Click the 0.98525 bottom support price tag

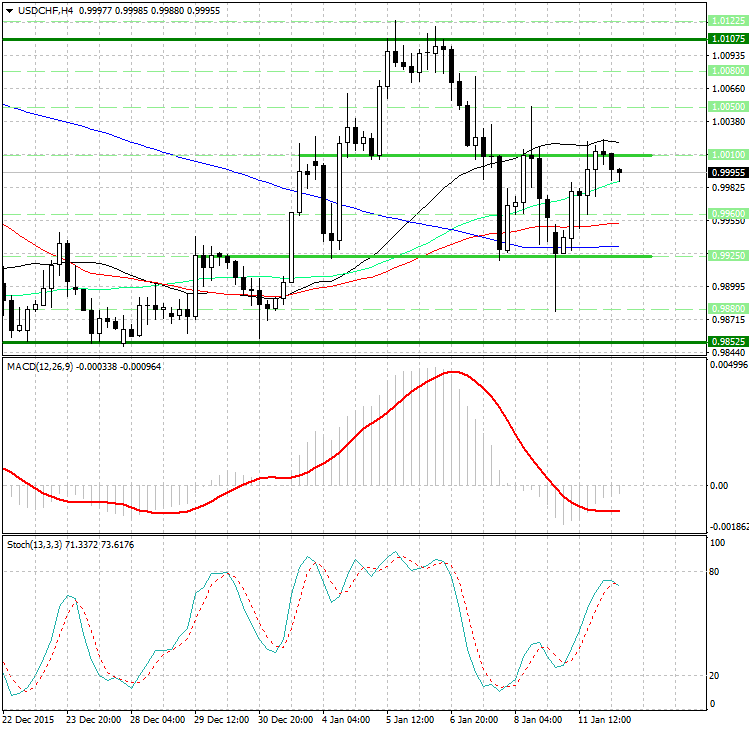726,342
